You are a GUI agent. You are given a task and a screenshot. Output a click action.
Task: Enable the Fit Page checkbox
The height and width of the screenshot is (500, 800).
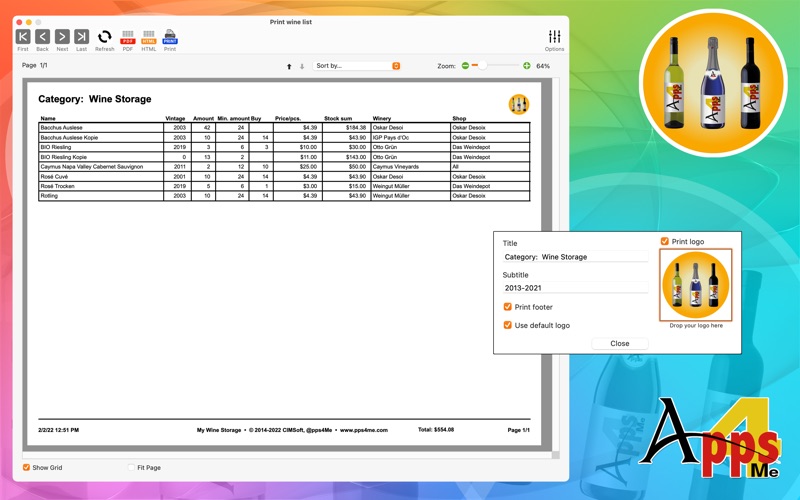tap(131, 467)
